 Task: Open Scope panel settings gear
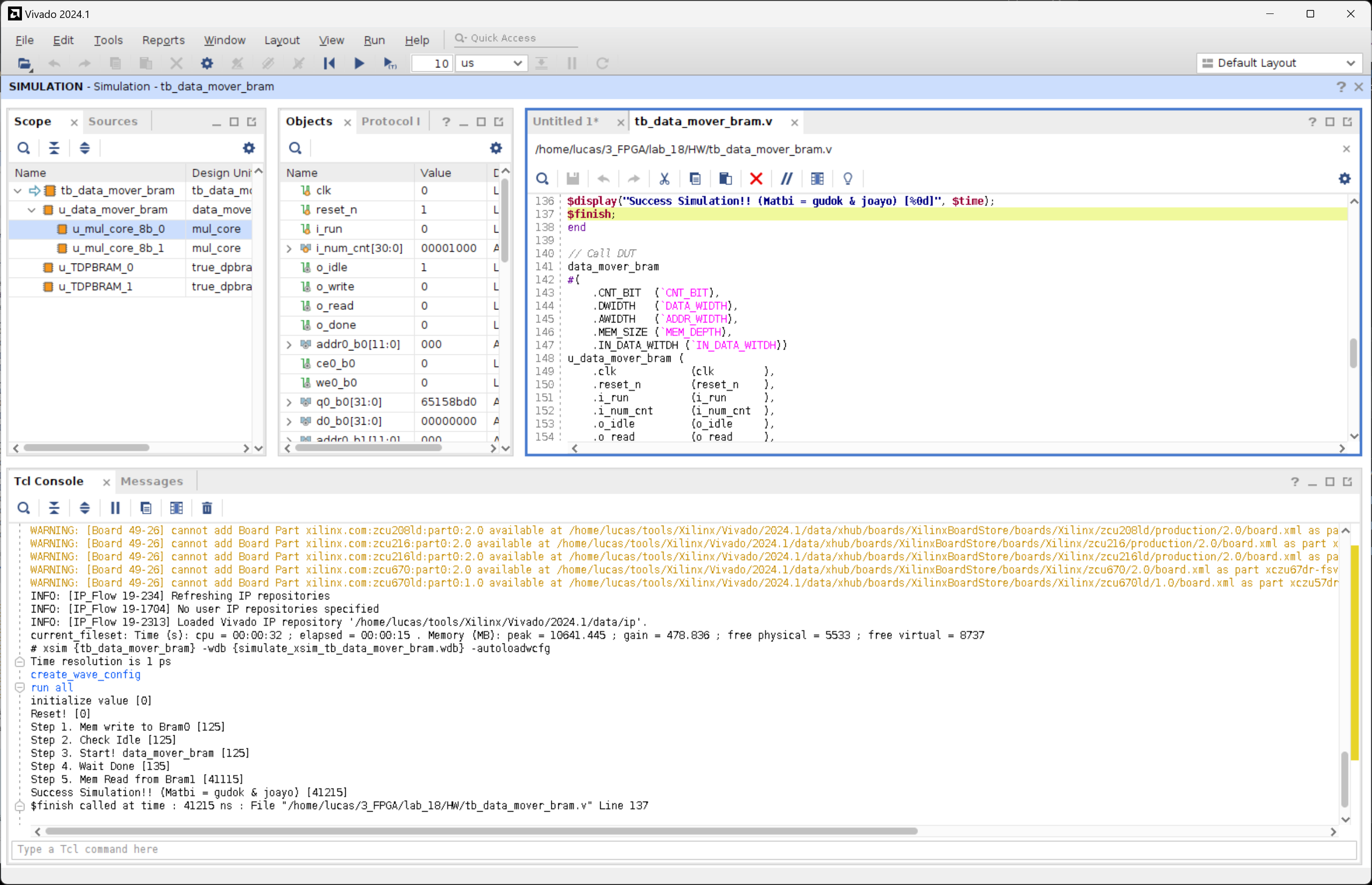pos(248,148)
